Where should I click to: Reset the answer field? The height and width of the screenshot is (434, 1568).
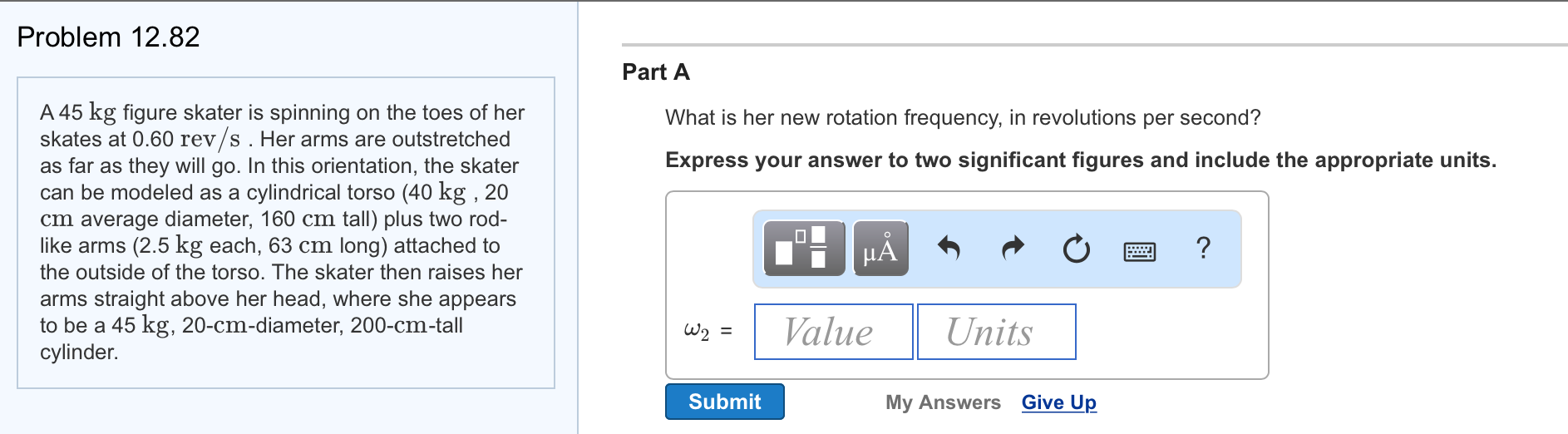(1076, 248)
